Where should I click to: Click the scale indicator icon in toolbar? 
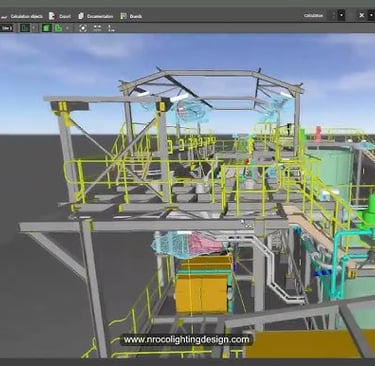click(111, 28)
